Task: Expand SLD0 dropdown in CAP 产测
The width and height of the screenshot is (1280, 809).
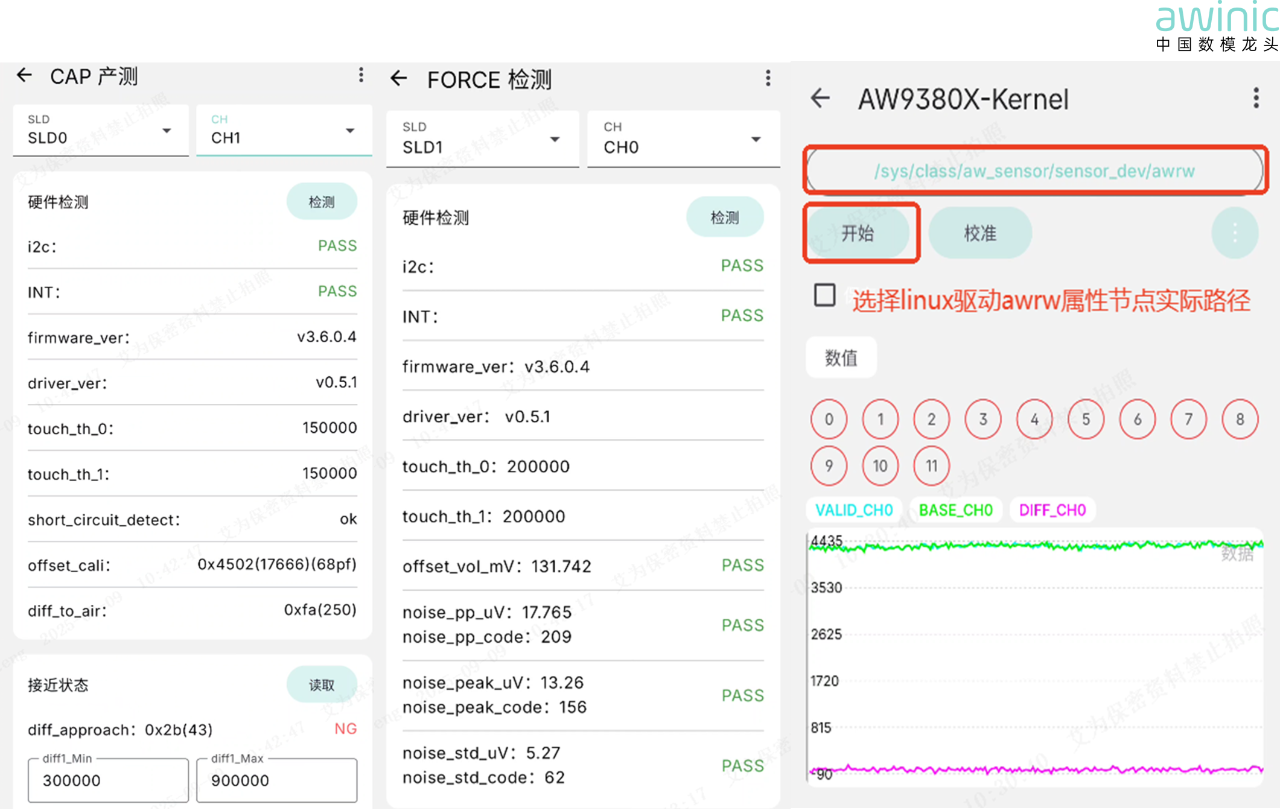Action: pyautogui.click(x=100, y=130)
